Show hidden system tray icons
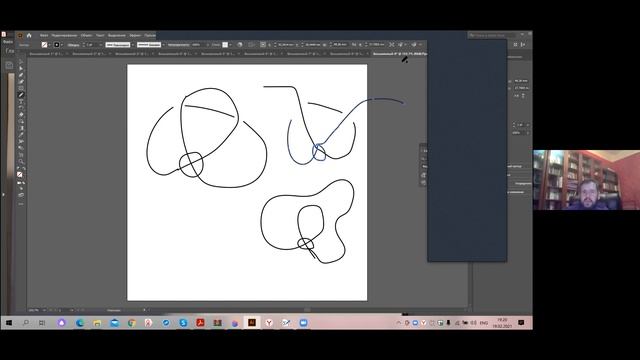Viewport: 640px width, 360px height. click(399, 323)
